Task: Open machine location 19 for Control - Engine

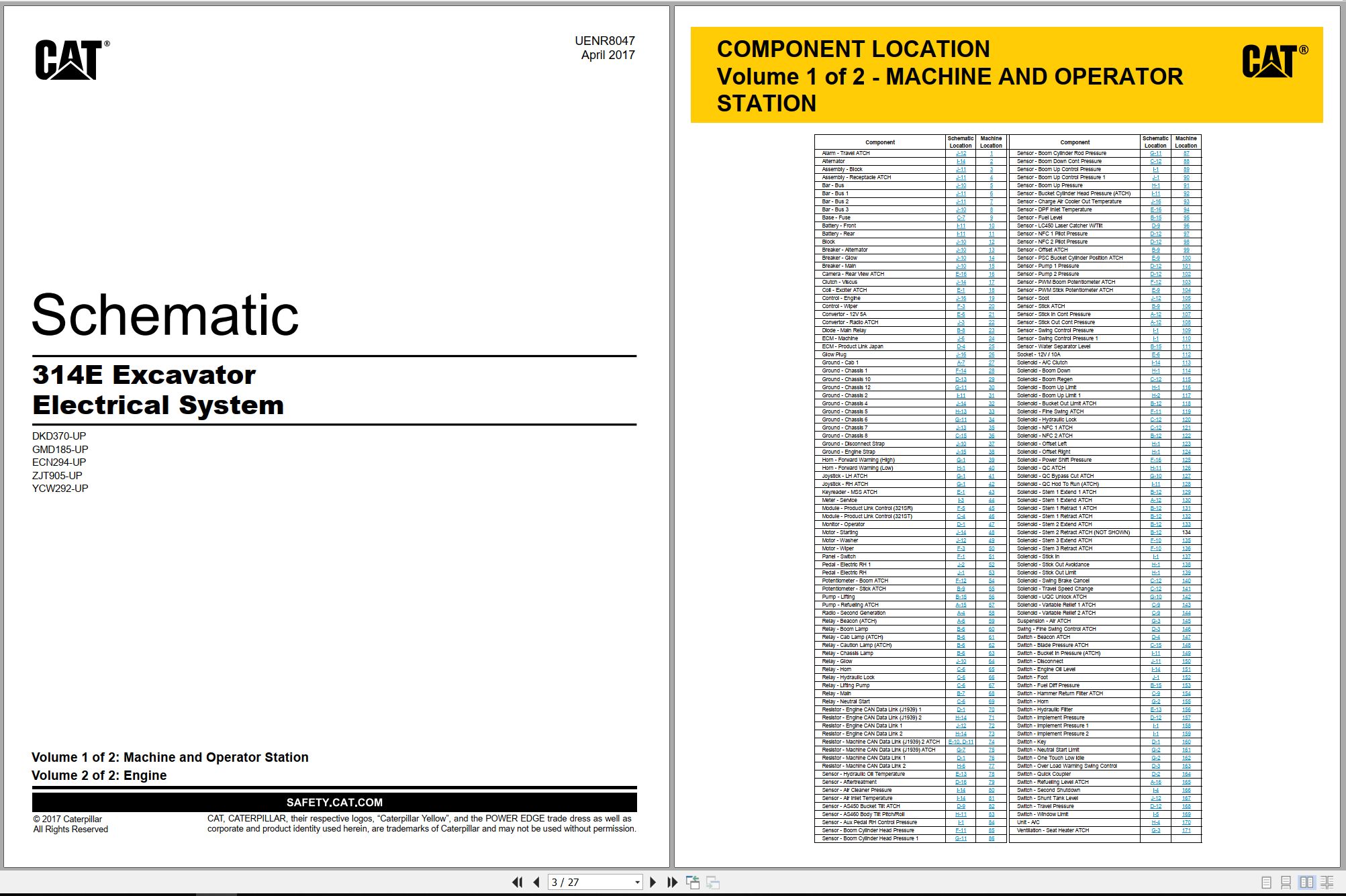Action: (991, 299)
